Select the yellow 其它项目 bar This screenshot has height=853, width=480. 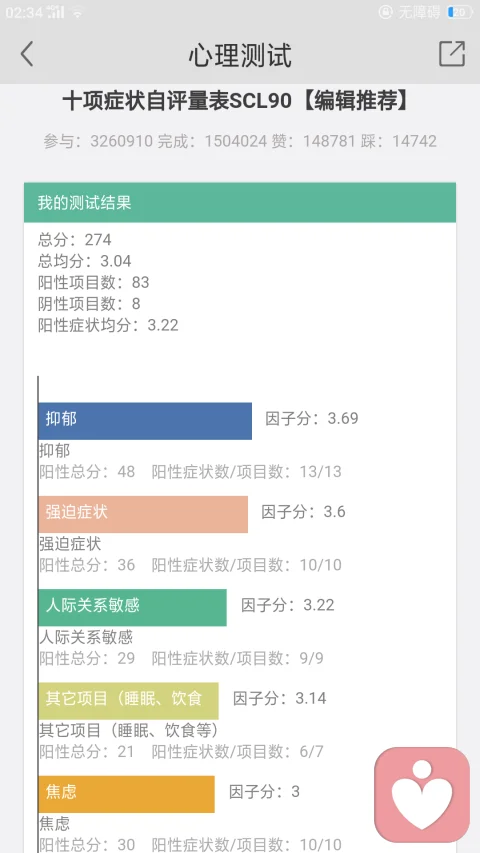[128, 701]
